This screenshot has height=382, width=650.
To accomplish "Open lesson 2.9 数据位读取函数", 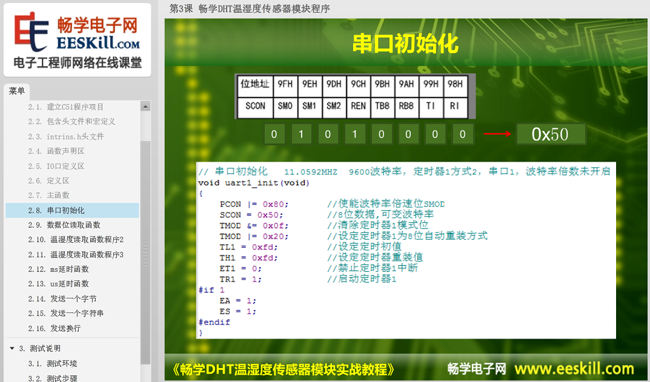I will point(64,225).
